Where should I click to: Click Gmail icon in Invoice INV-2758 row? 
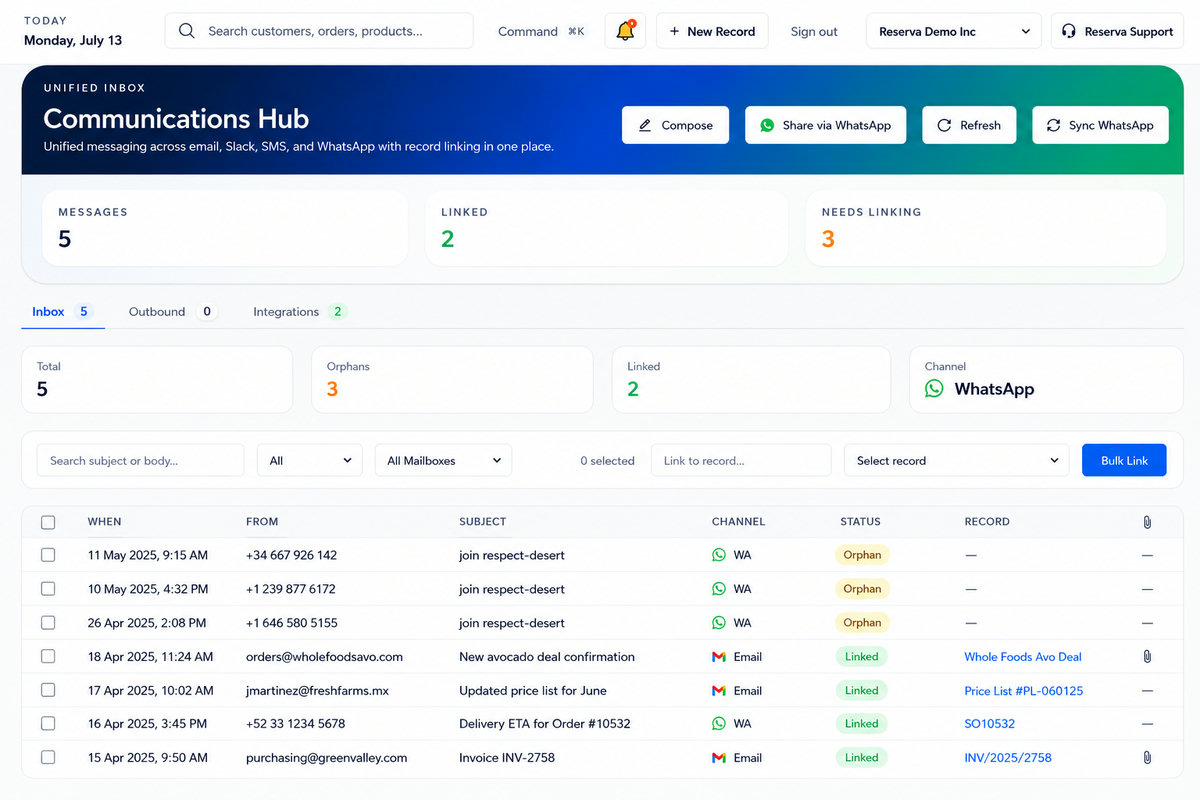(x=719, y=758)
